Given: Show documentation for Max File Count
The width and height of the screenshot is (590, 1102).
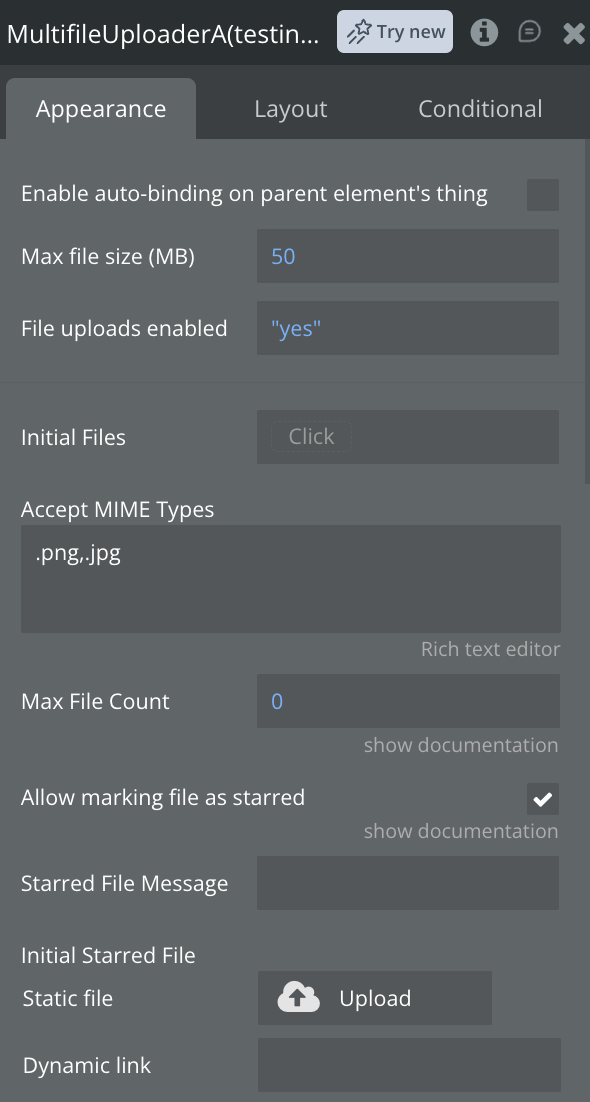Looking at the screenshot, I should click(461, 745).
